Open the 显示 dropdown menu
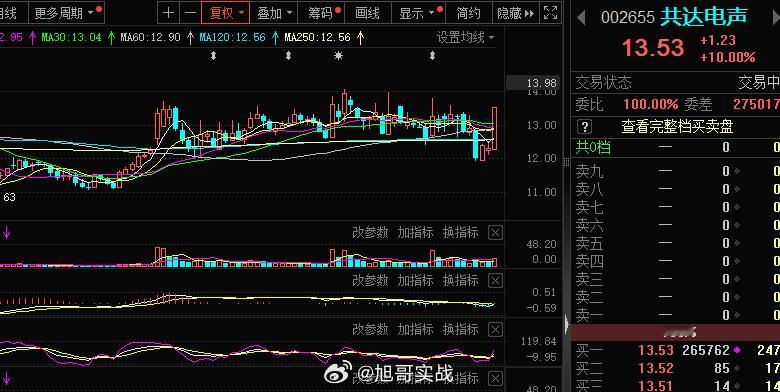The height and width of the screenshot is (392, 780). 417,13
